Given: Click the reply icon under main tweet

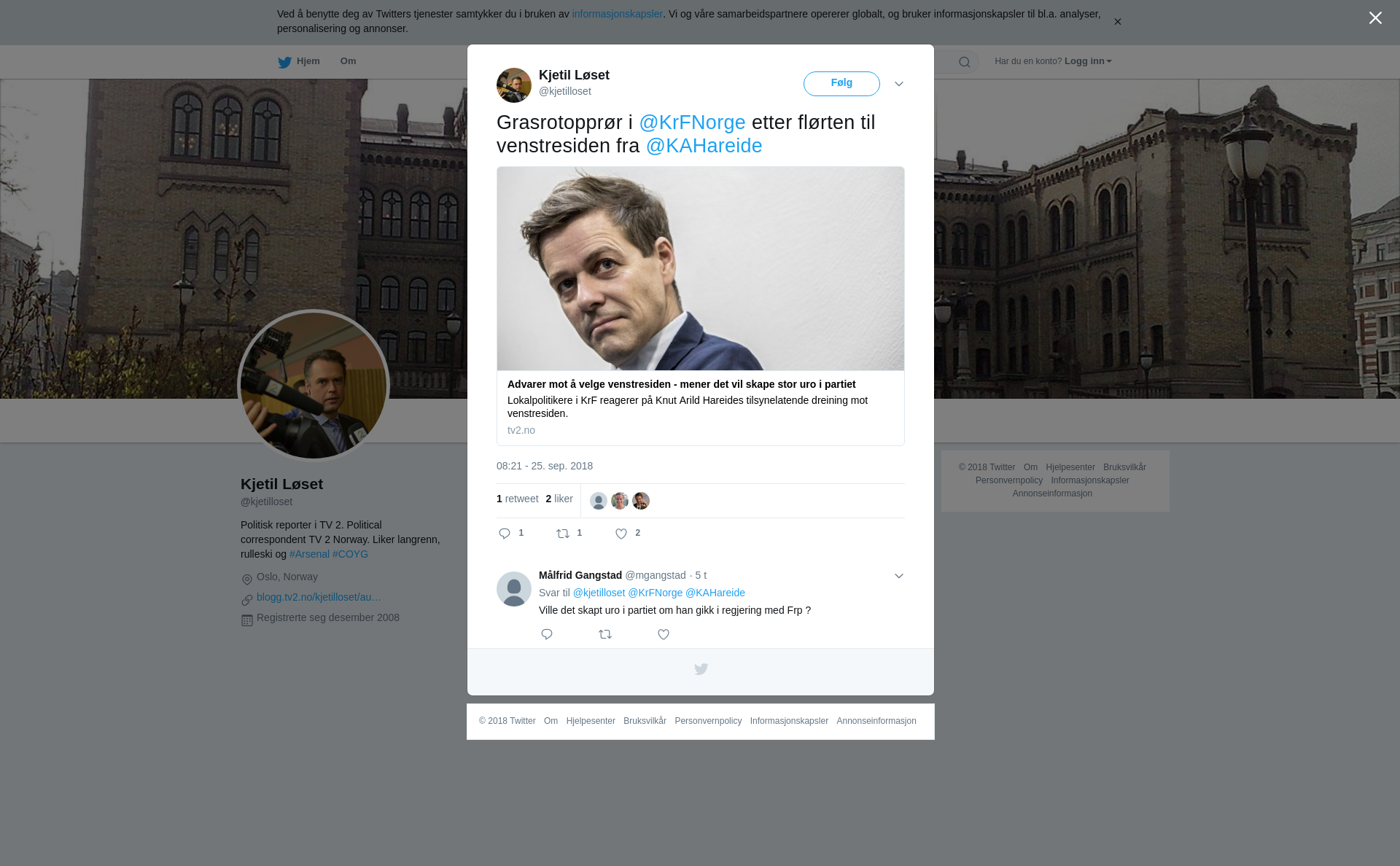Looking at the screenshot, I should [x=505, y=534].
